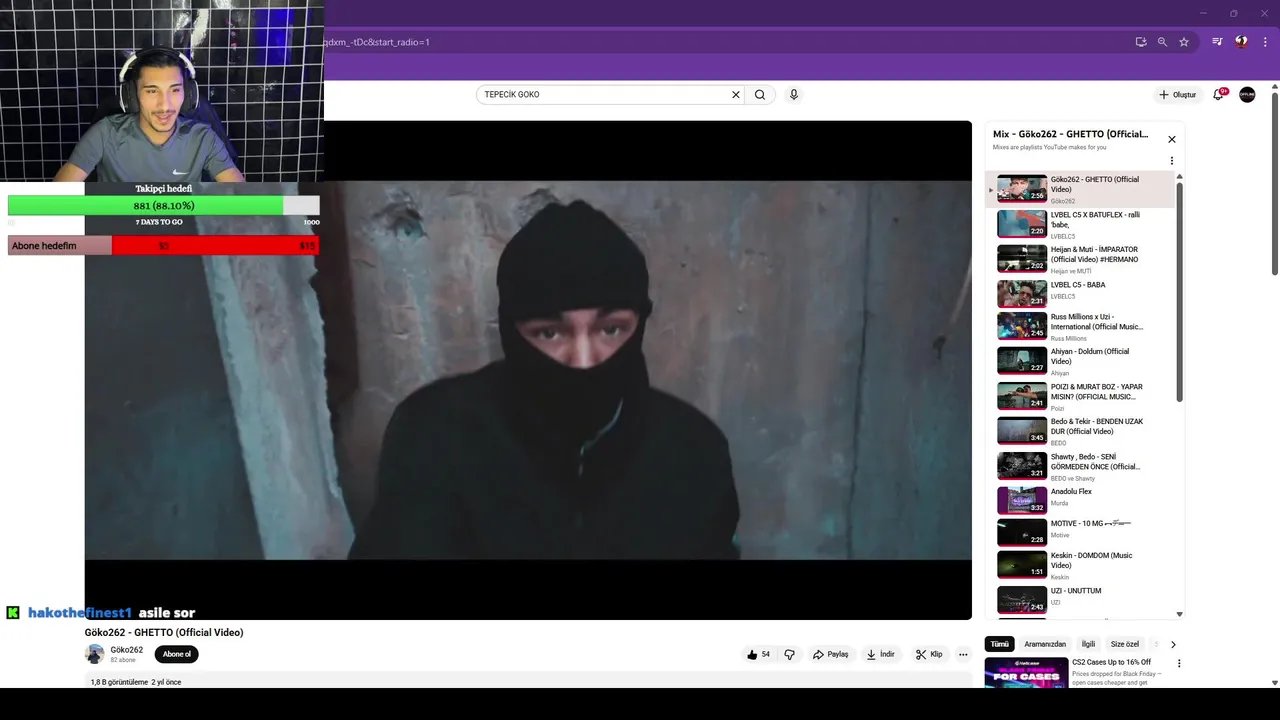Open the YouTube account avatar menu
The image size is (1280, 720).
[x=1247, y=94]
